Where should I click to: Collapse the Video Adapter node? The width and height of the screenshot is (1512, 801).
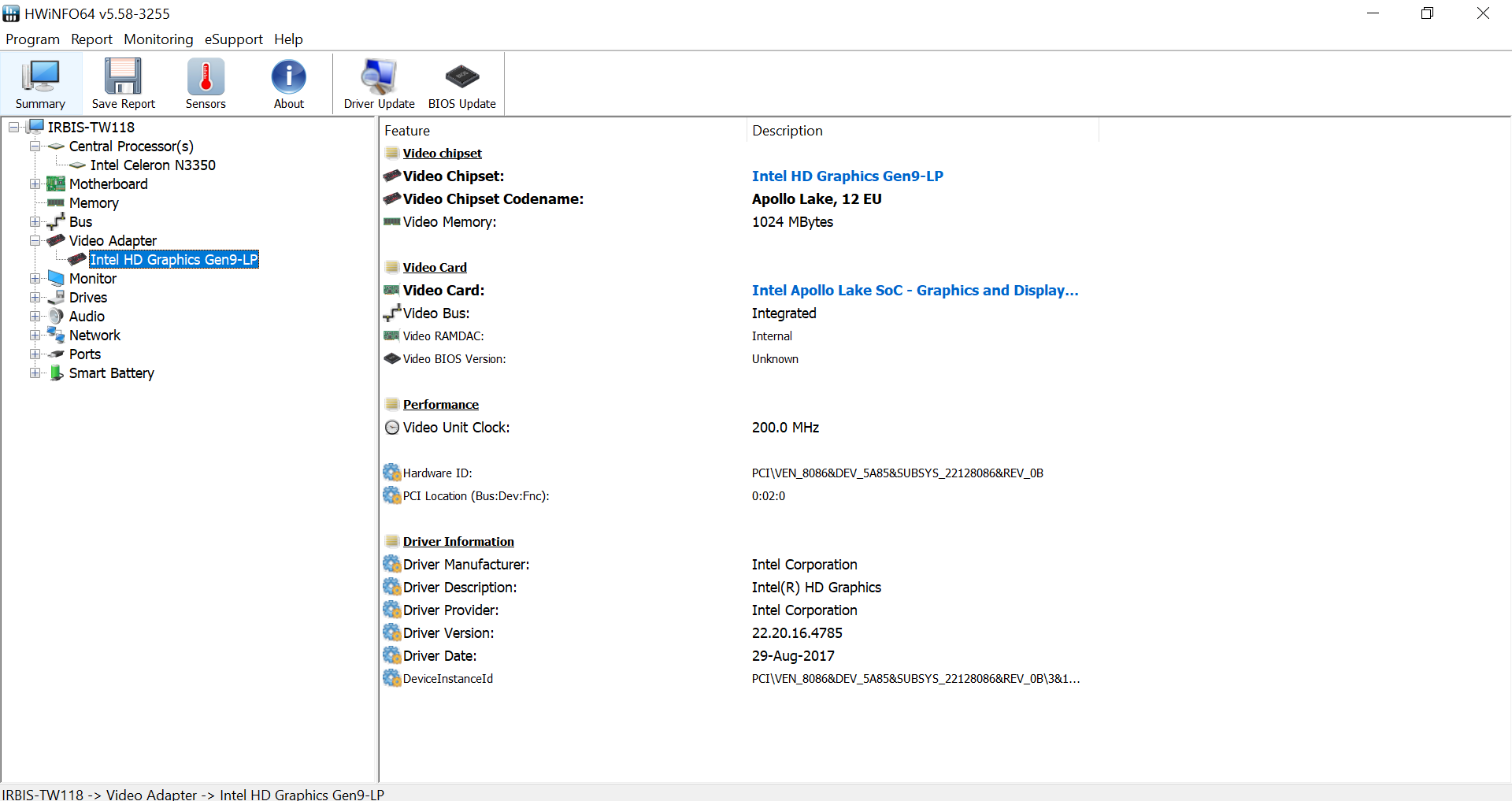[x=35, y=240]
